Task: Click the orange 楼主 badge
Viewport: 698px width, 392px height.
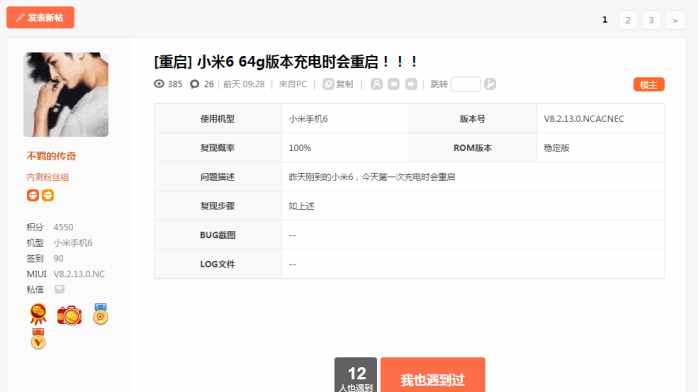Action: click(x=649, y=85)
